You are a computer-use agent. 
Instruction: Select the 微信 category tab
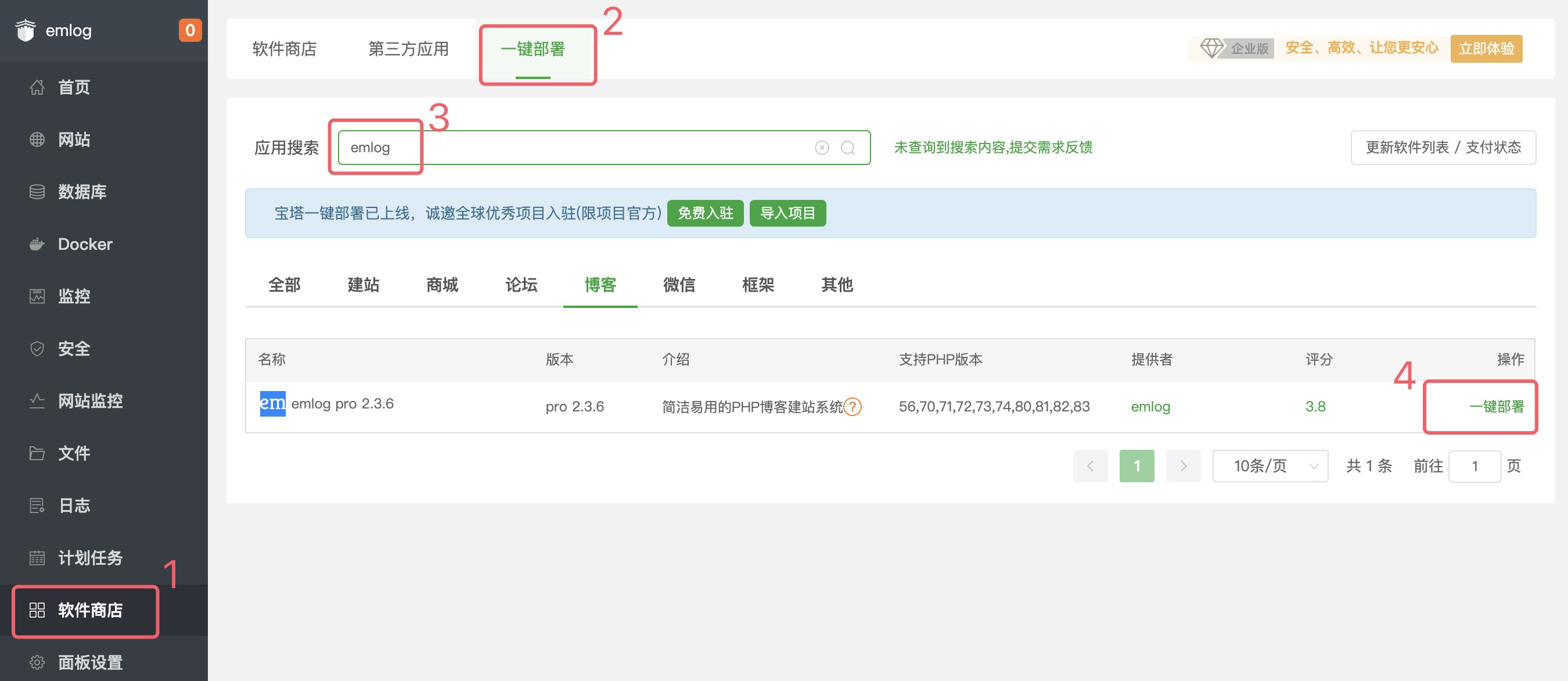(x=679, y=285)
